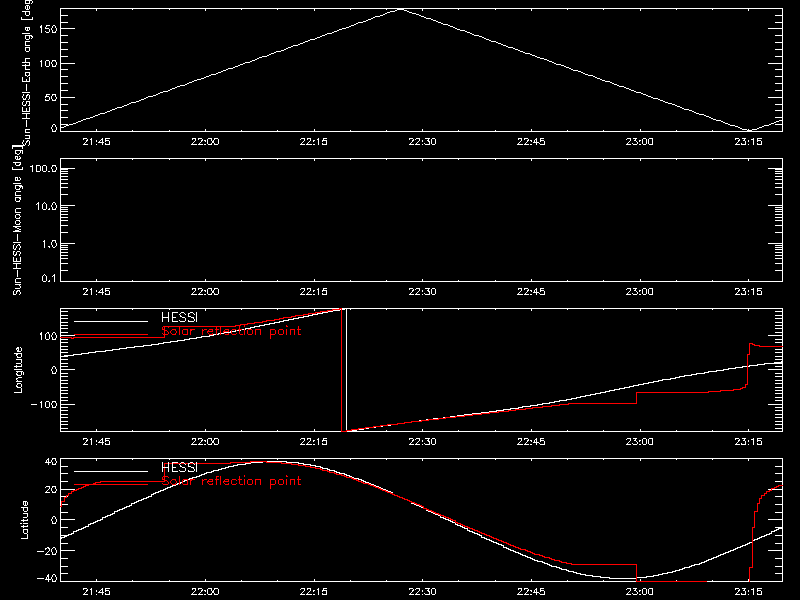This screenshot has height=600, width=800.
Task: Click the 40 tick on Latitude axis
Action: pyautogui.click(x=51, y=462)
